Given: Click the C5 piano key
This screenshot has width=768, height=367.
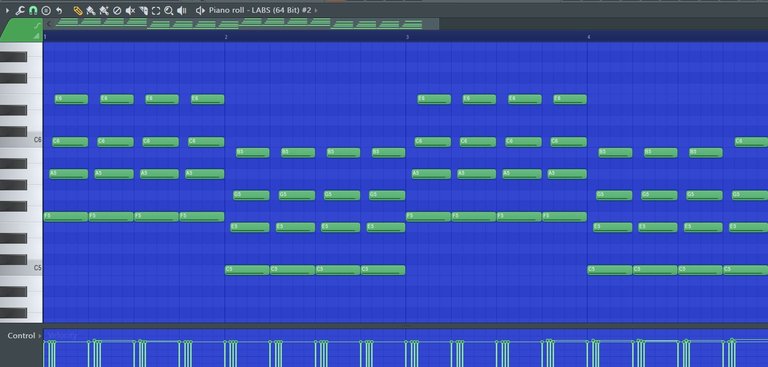Looking at the screenshot, I should (21, 269).
